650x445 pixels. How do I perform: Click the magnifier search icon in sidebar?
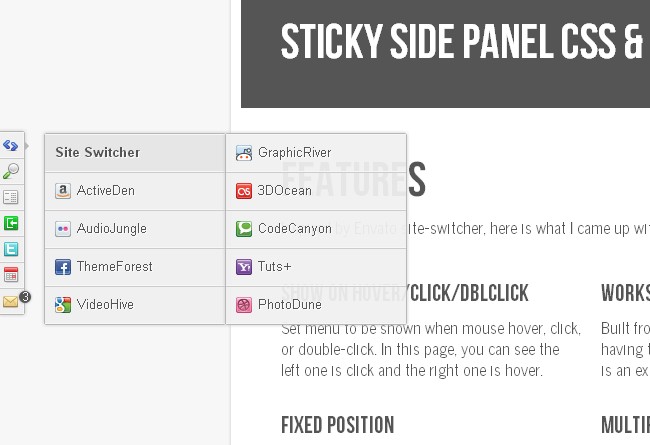[11, 171]
